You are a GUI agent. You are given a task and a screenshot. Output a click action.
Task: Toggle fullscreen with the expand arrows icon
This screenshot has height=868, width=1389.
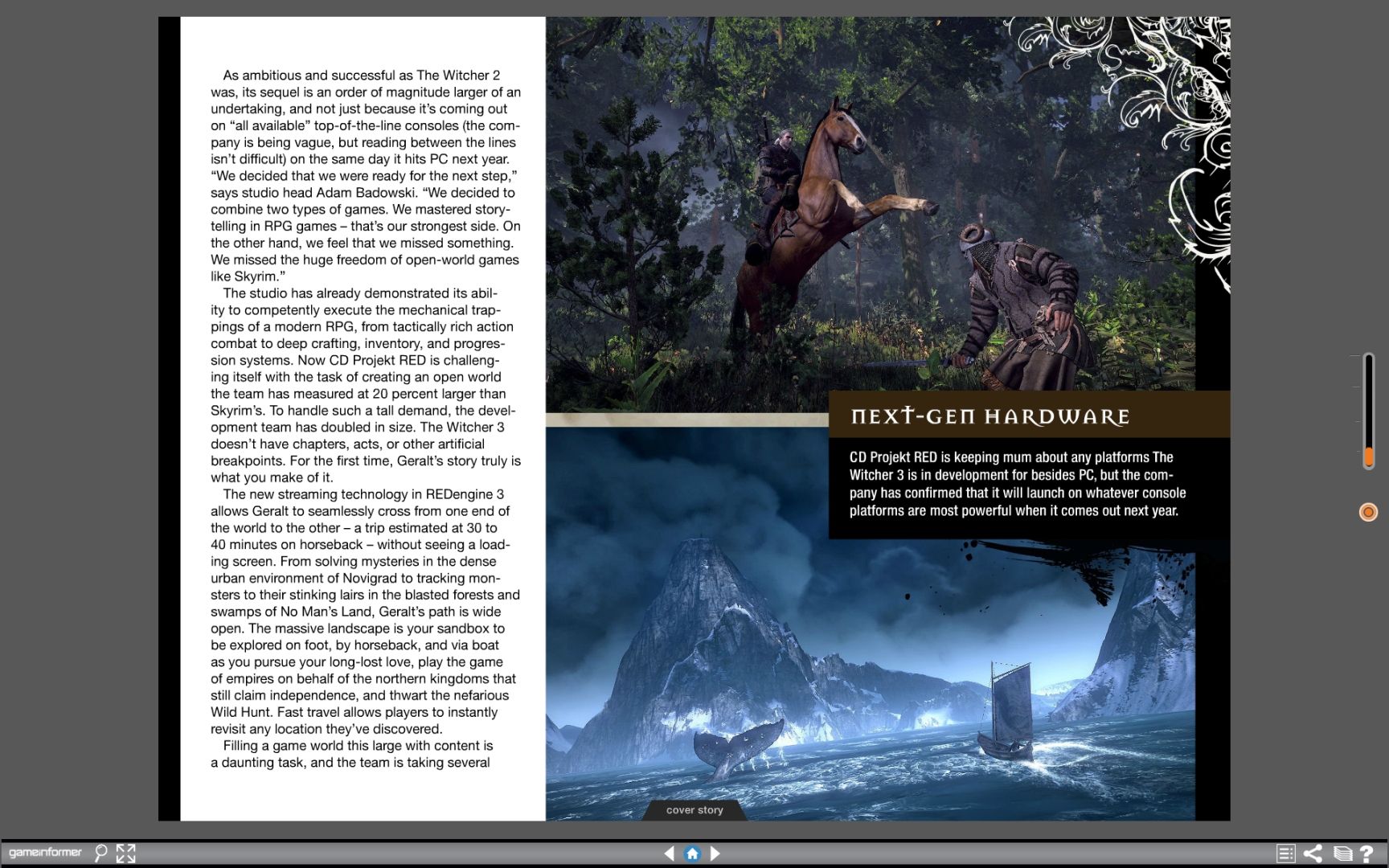point(126,853)
